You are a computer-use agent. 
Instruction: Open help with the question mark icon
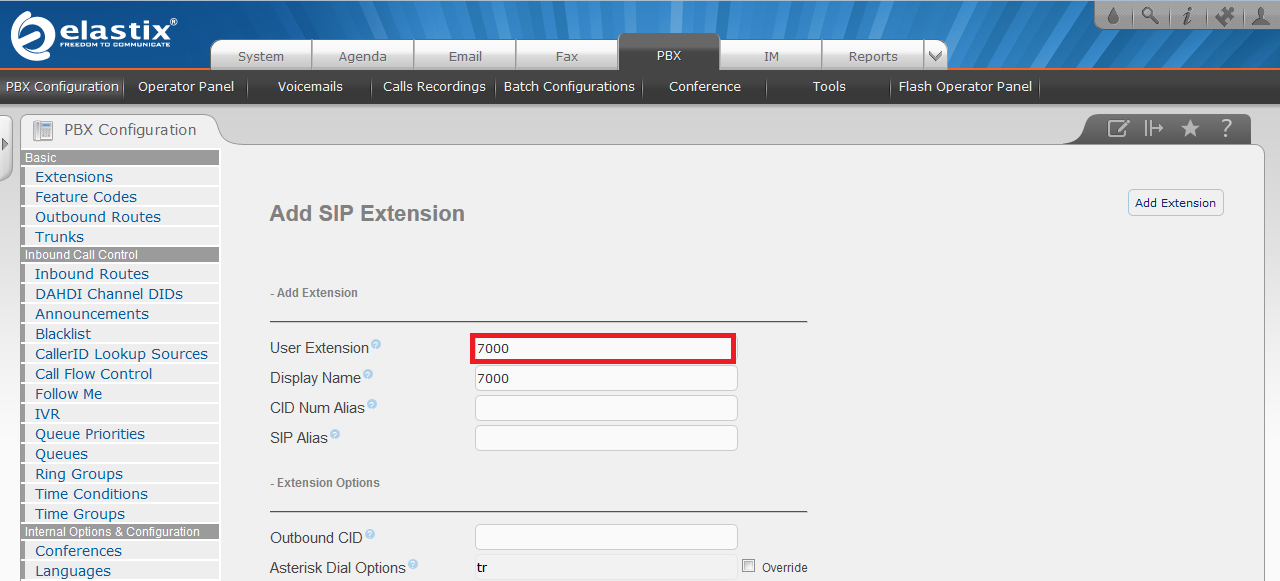coord(1226,128)
